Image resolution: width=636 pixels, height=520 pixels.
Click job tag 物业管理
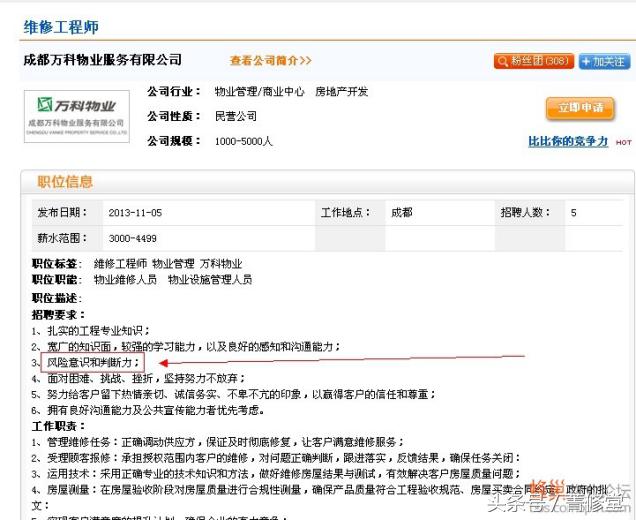[173, 264]
